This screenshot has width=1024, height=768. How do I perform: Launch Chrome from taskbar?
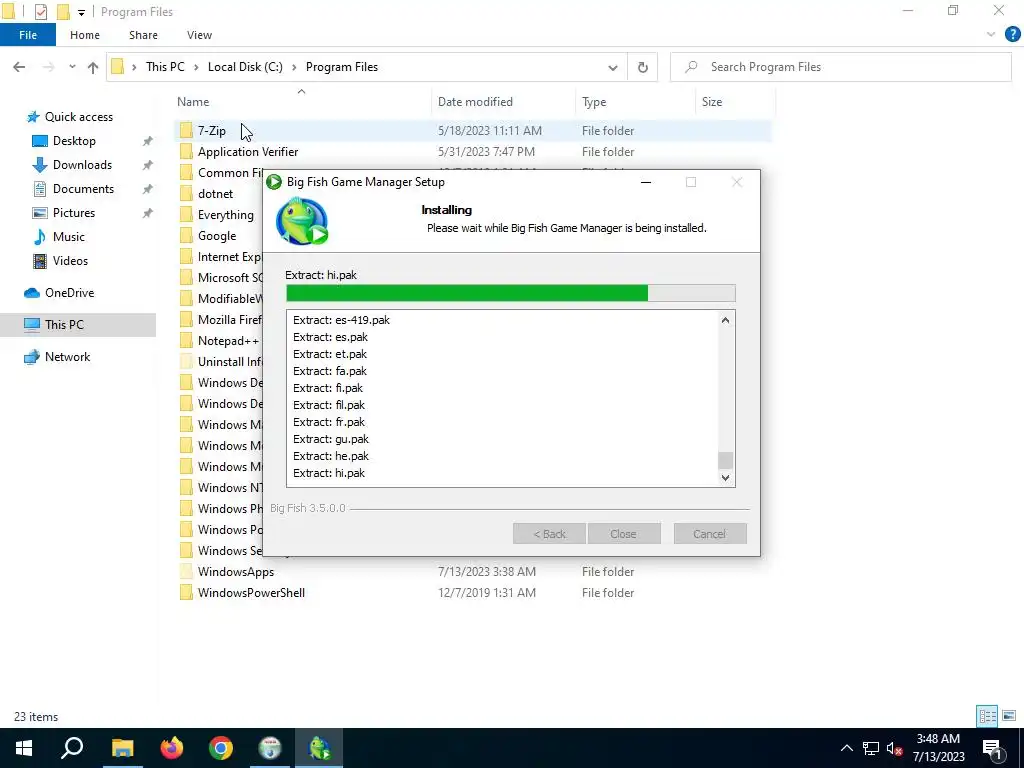pos(221,748)
